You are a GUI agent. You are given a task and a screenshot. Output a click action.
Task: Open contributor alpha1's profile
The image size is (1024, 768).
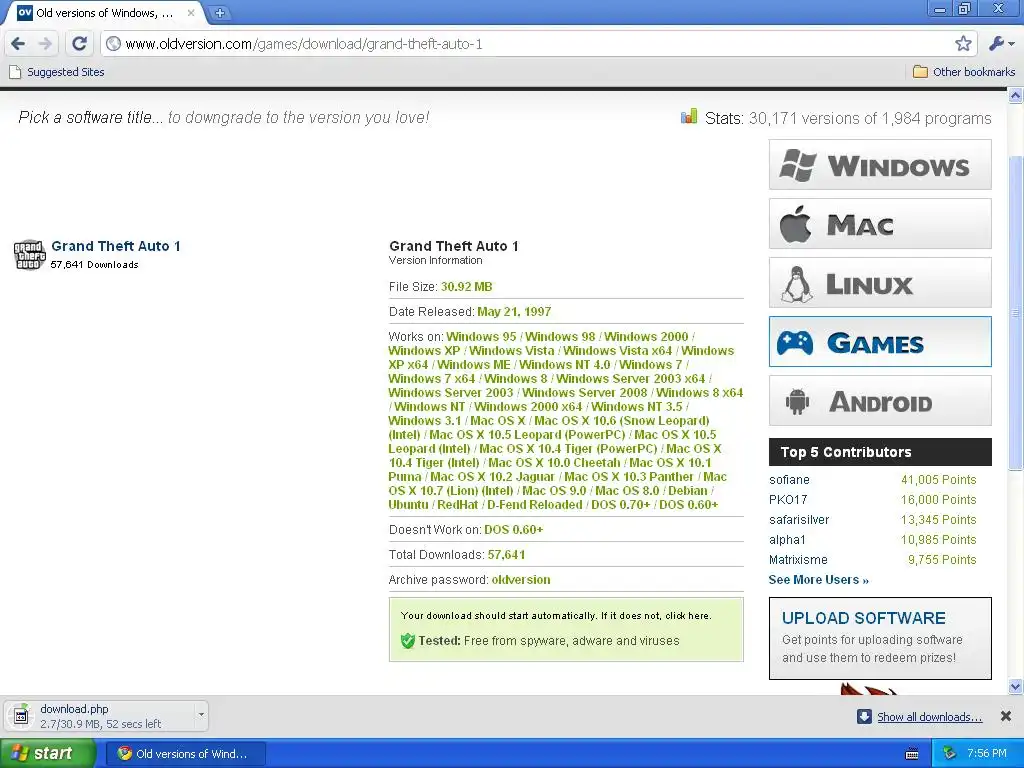787,539
